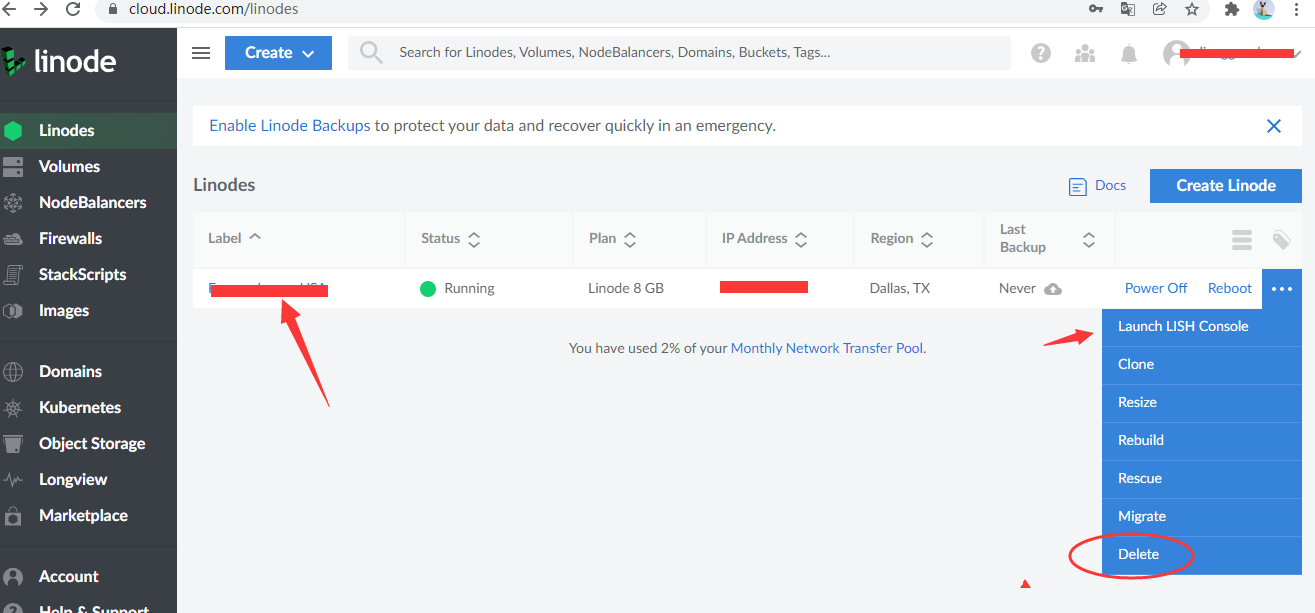Click the Kubernetes wheel icon
Viewport: 1315px width, 613px height.
point(13,408)
